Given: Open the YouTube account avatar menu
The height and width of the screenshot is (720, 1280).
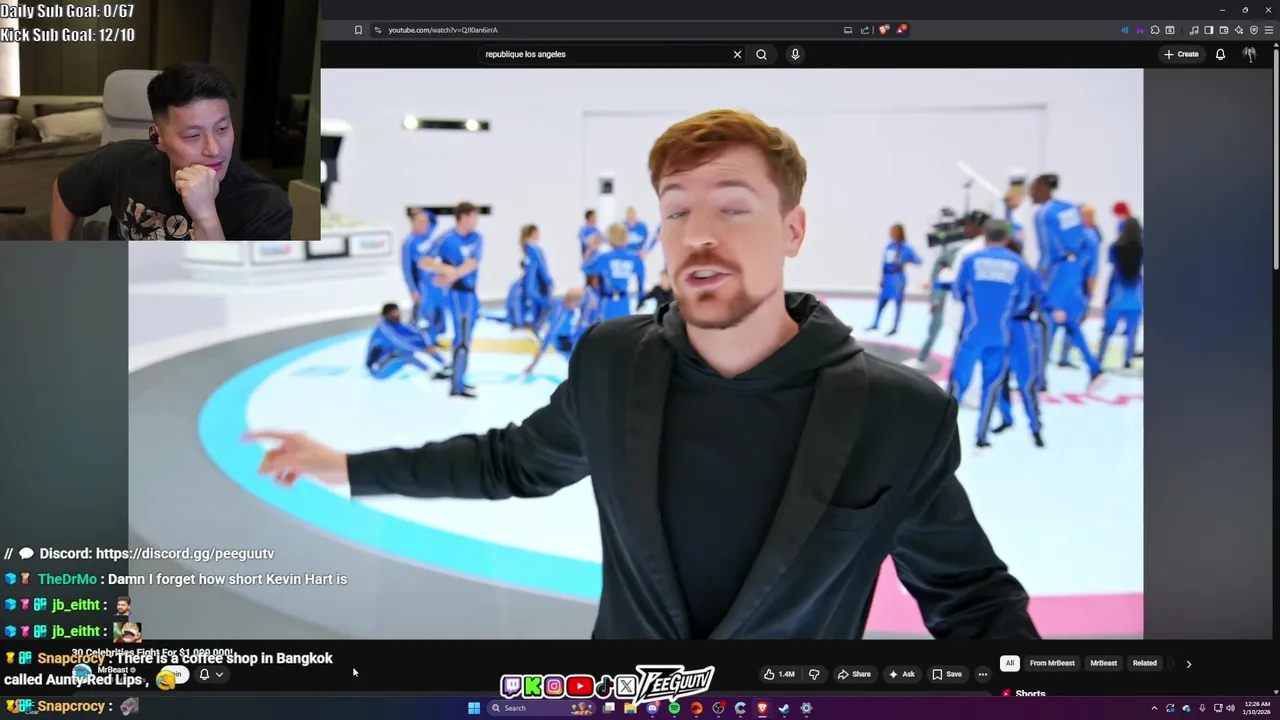Looking at the screenshot, I should pos(1249,54).
